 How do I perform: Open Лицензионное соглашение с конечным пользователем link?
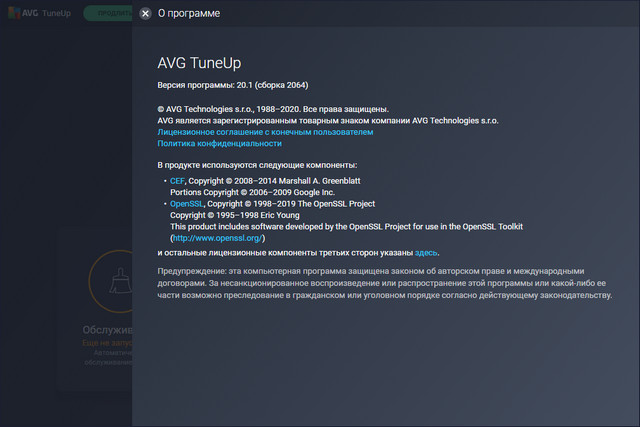265,132
